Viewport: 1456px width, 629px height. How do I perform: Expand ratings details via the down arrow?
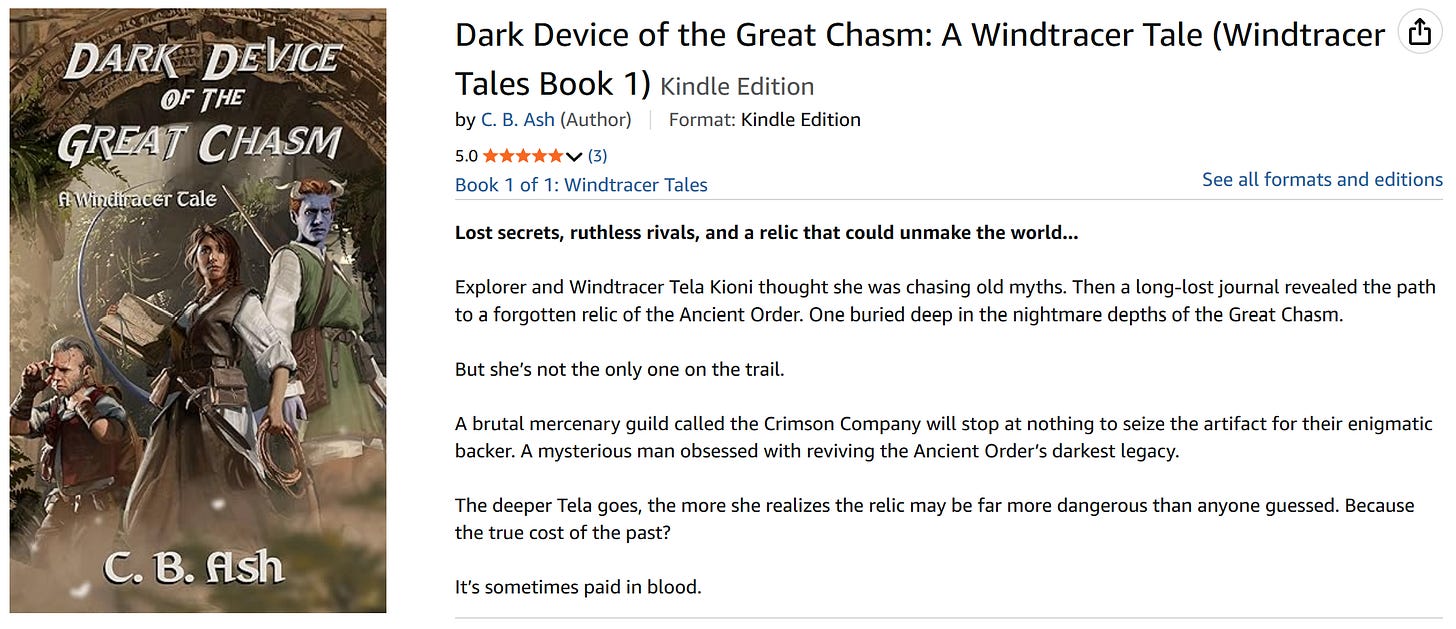[572, 157]
